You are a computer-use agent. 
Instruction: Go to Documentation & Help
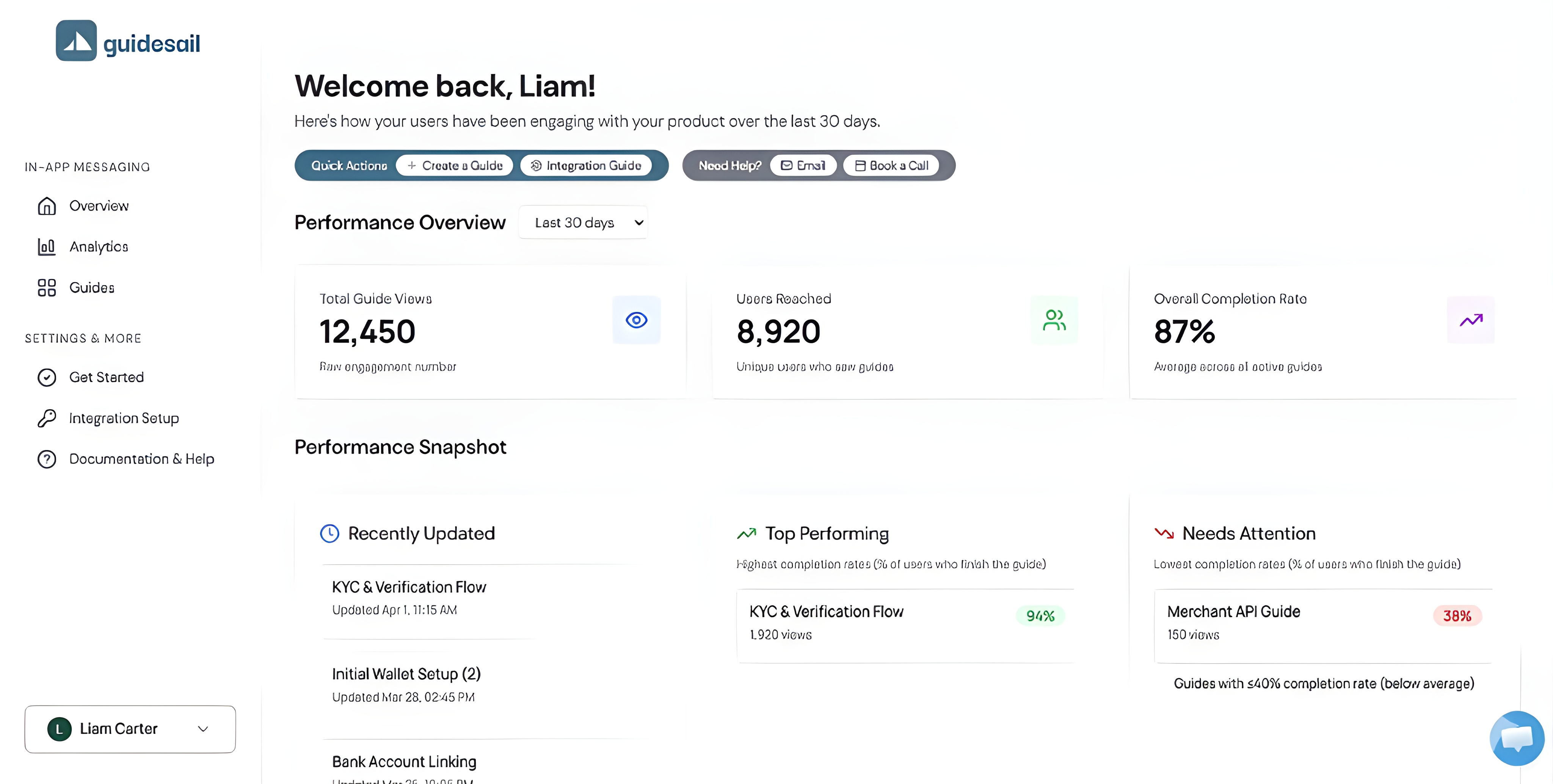click(141, 459)
